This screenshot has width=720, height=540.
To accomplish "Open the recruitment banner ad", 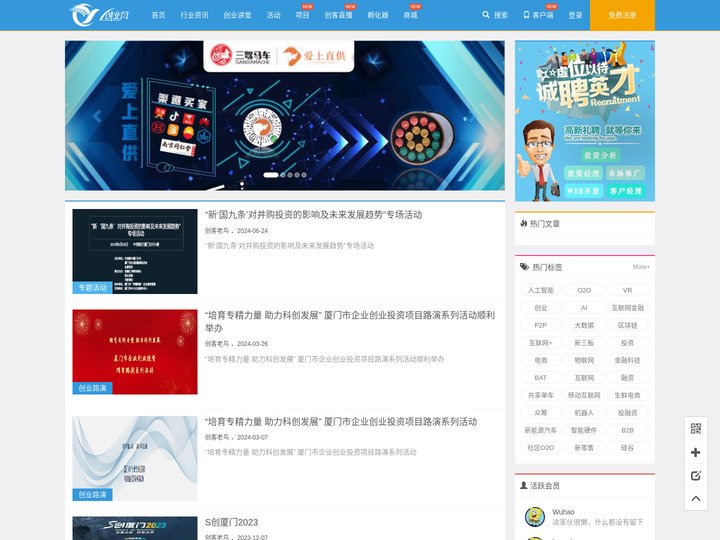I will (585, 121).
